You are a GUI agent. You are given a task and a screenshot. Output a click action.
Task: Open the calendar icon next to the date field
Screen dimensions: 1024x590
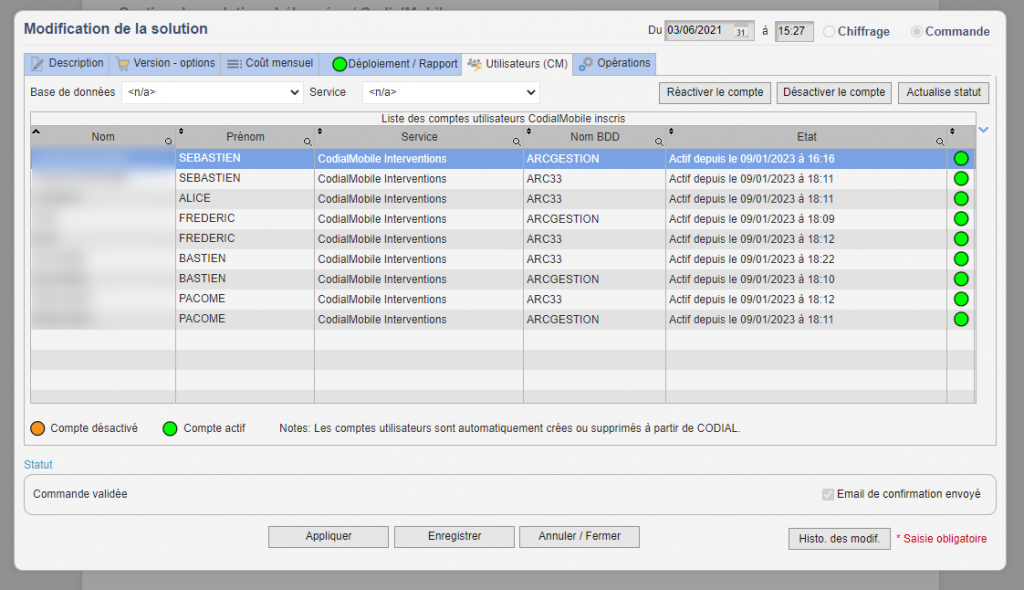tap(740, 31)
